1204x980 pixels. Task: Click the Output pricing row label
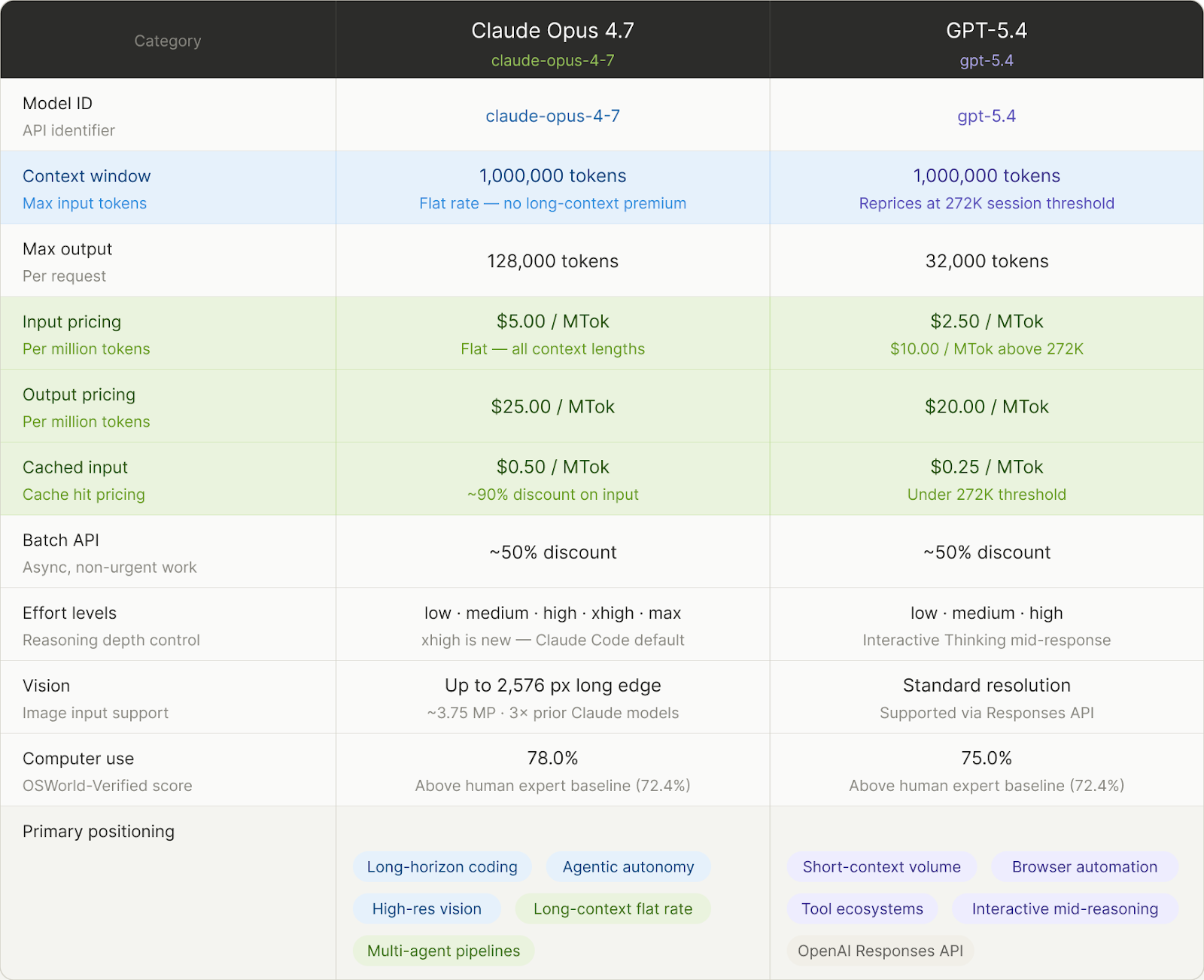click(79, 394)
